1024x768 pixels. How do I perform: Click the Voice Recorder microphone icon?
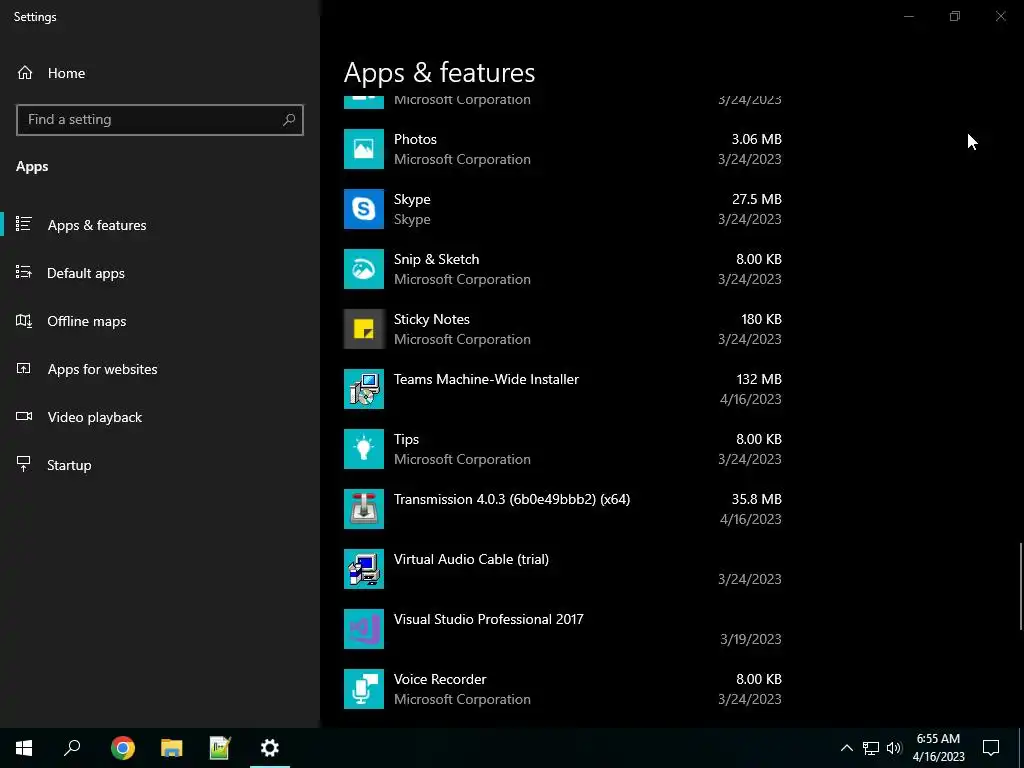pyautogui.click(x=364, y=689)
